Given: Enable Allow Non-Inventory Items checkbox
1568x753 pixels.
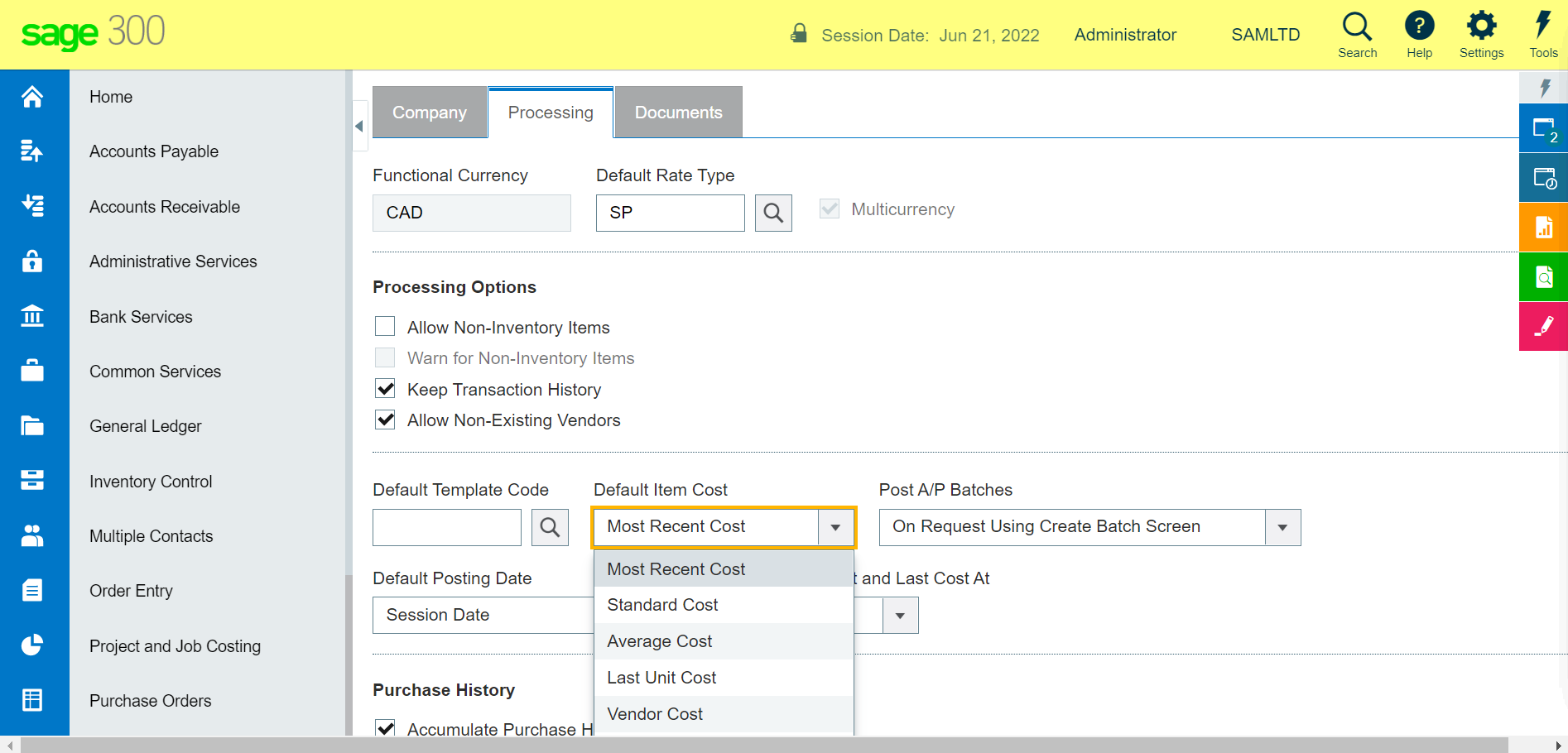Looking at the screenshot, I should tap(385, 327).
